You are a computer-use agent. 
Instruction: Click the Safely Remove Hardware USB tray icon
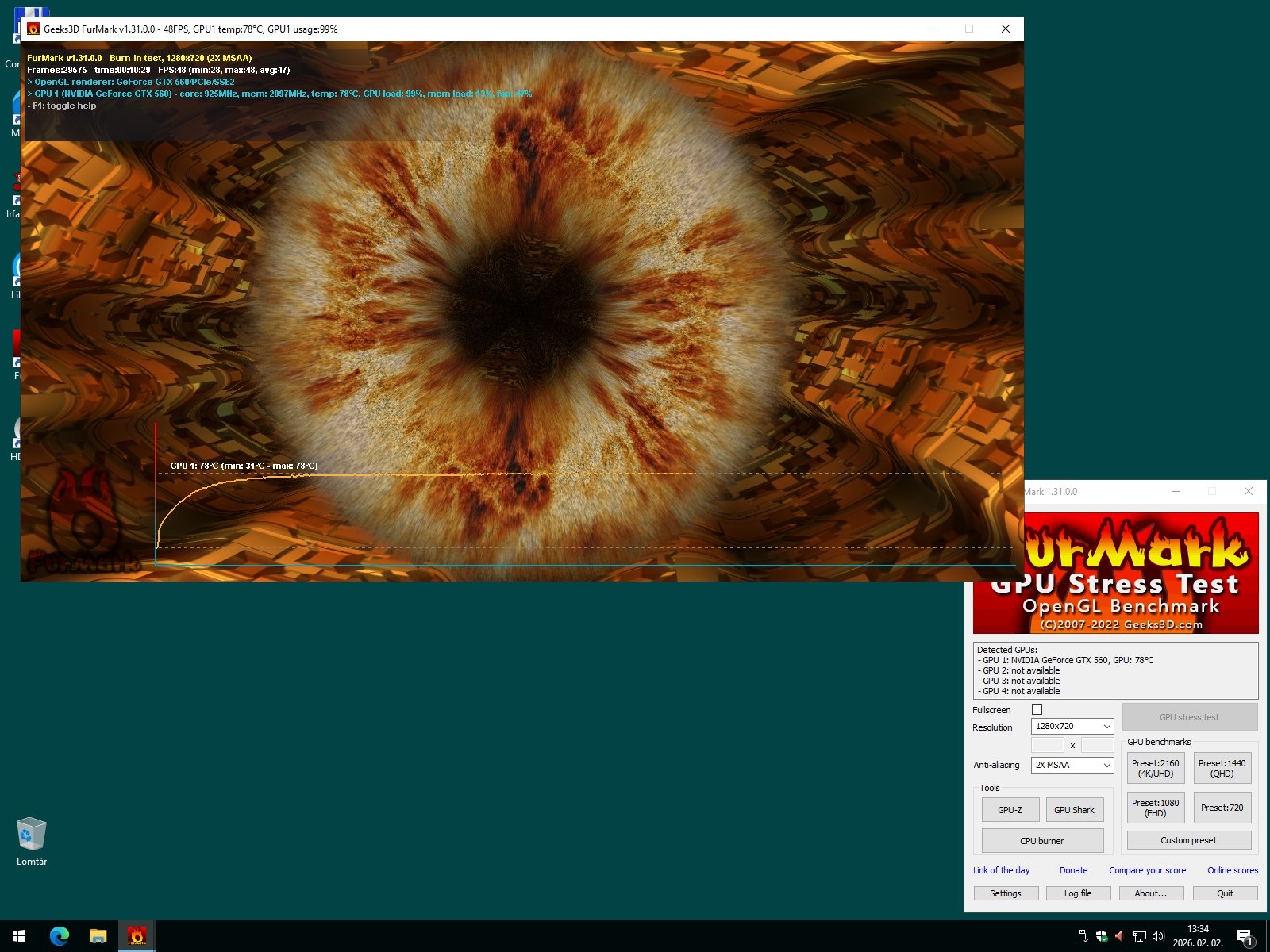(x=1082, y=936)
